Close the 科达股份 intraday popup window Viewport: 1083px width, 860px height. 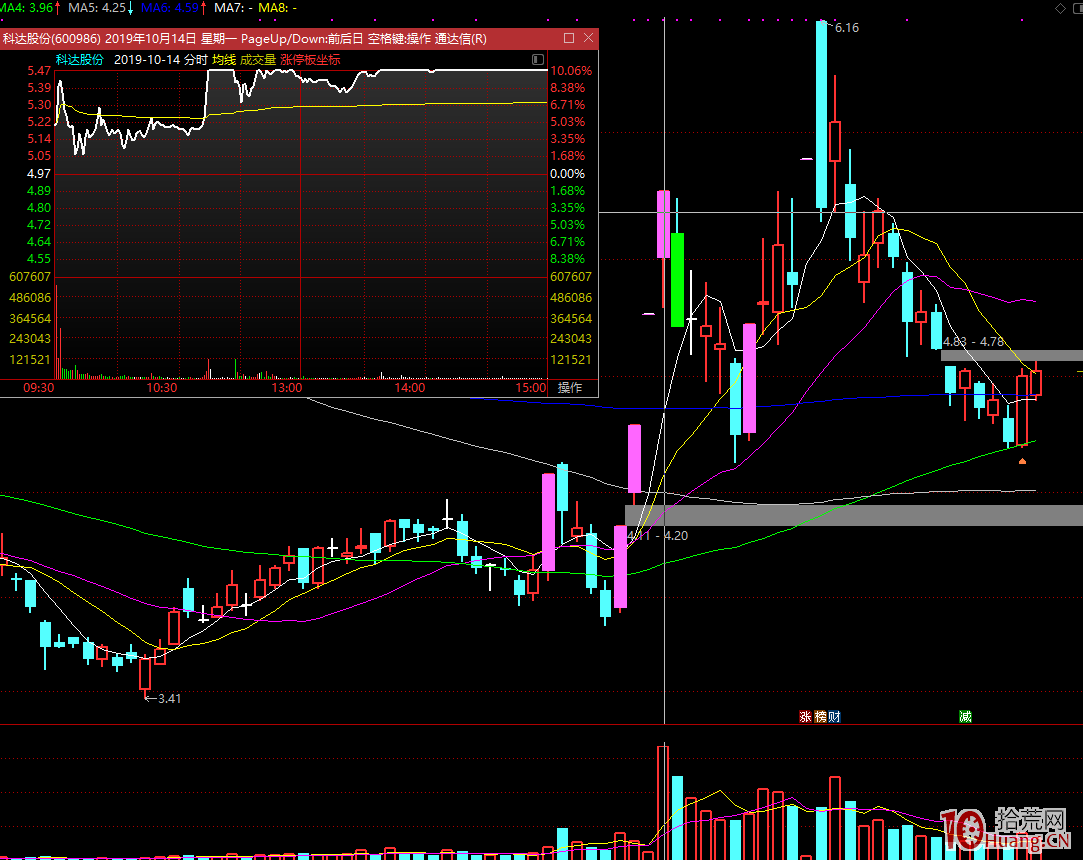pyautogui.click(x=588, y=38)
